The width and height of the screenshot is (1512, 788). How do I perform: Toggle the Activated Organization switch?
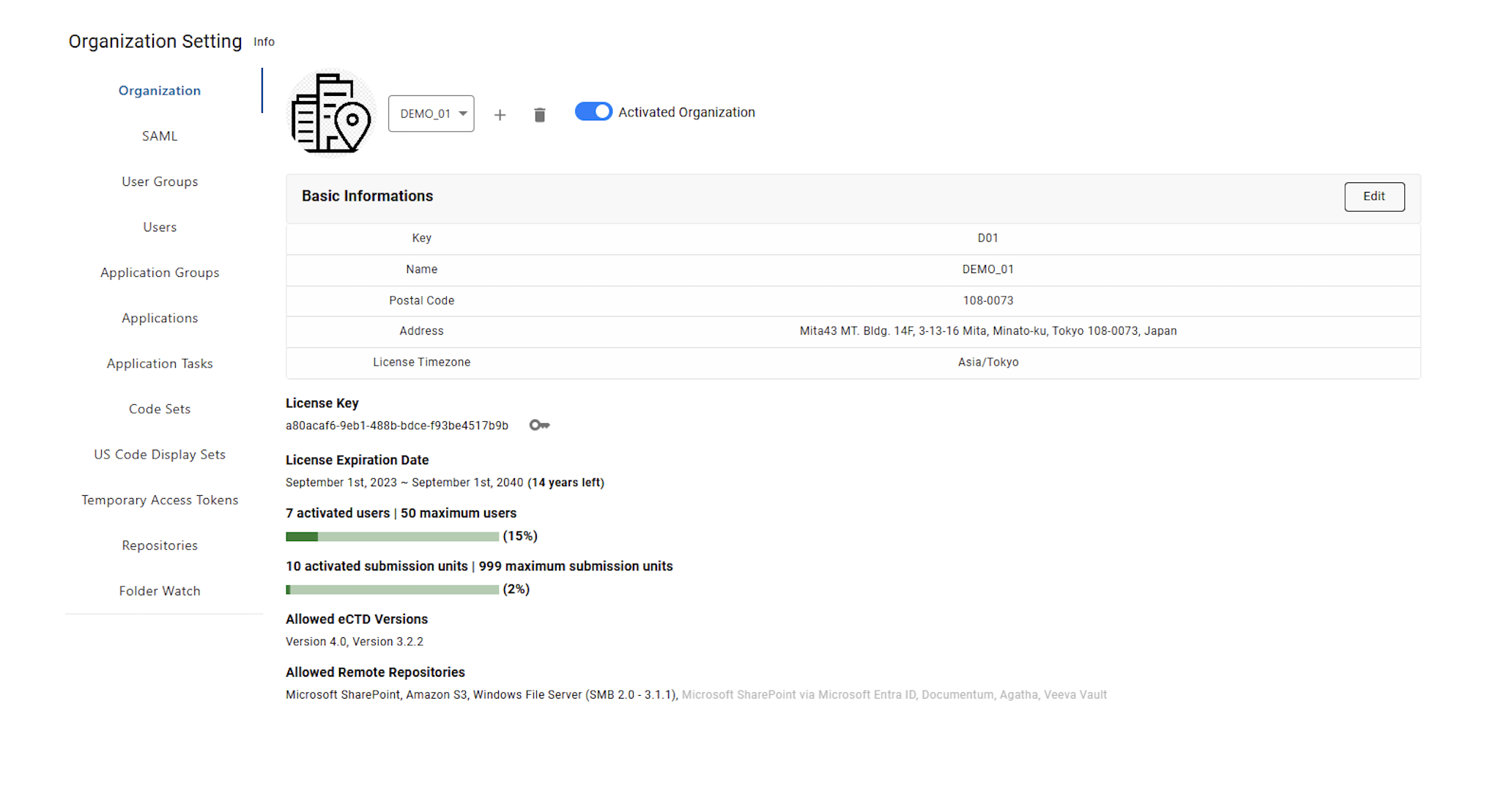593,111
